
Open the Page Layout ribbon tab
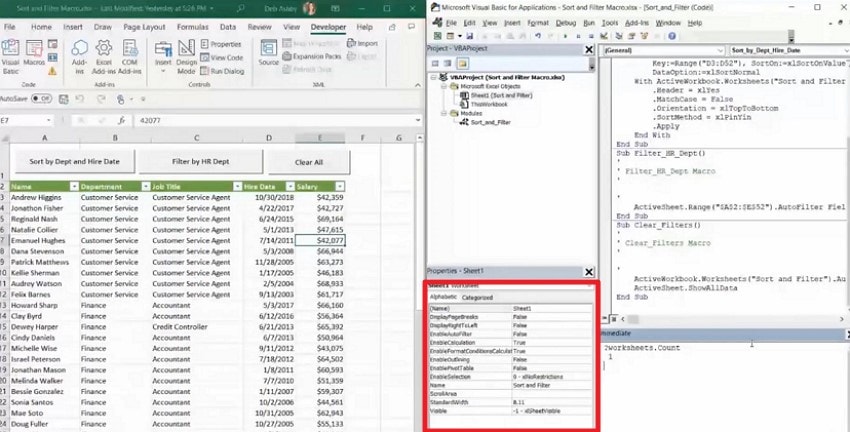(x=144, y=27)
